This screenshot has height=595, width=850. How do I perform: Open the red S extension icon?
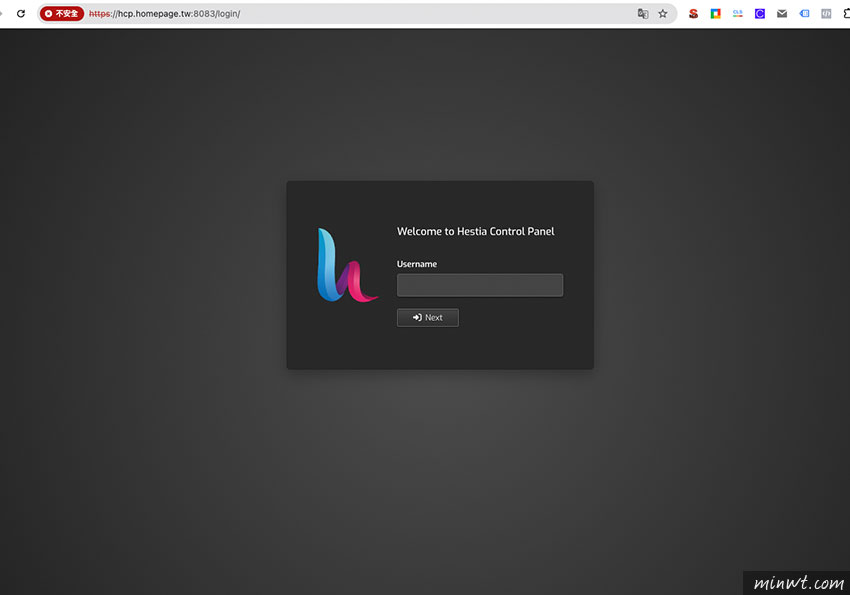[693, 14]
